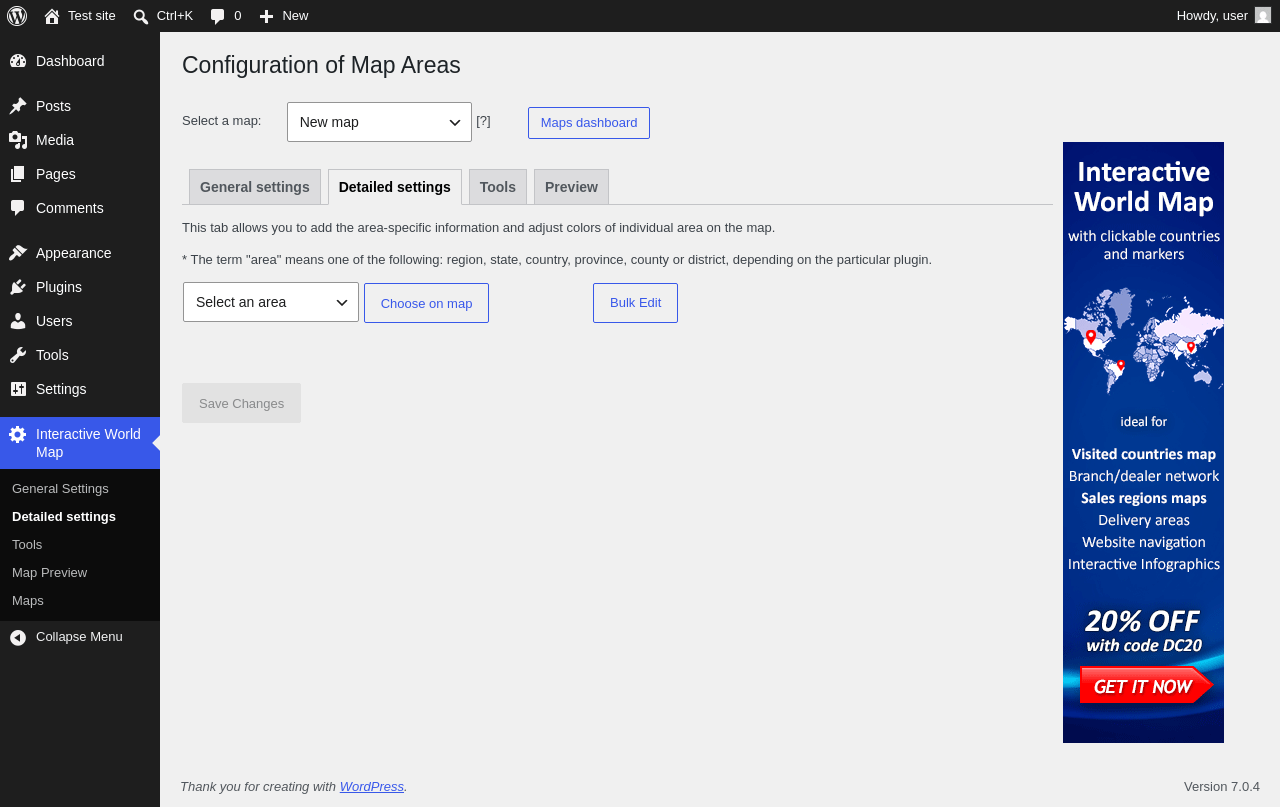Click the Bulk Edit button
This screenshot has height=807, width=1280.
pyautogui.click(x=635, y=303)
